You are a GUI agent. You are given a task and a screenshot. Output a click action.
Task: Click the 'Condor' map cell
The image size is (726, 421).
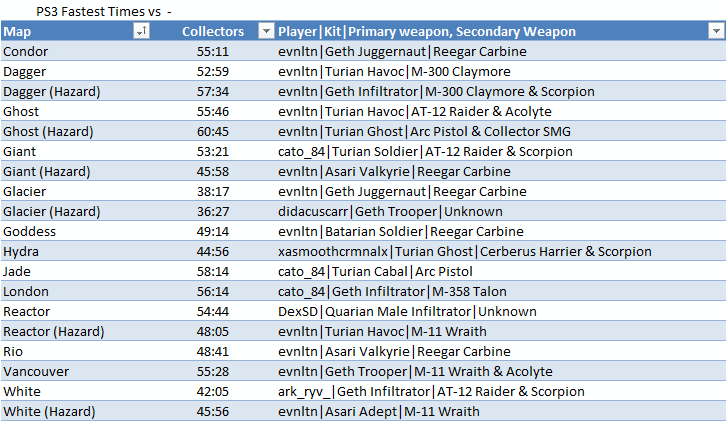75,51
